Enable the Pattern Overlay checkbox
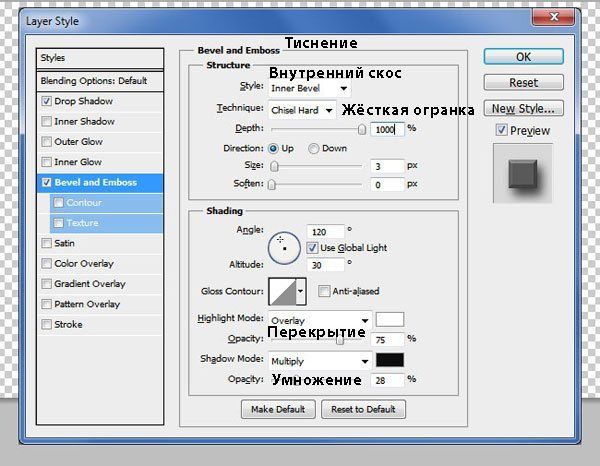Screen dimensions: 600x466 [x=46, y=304]
